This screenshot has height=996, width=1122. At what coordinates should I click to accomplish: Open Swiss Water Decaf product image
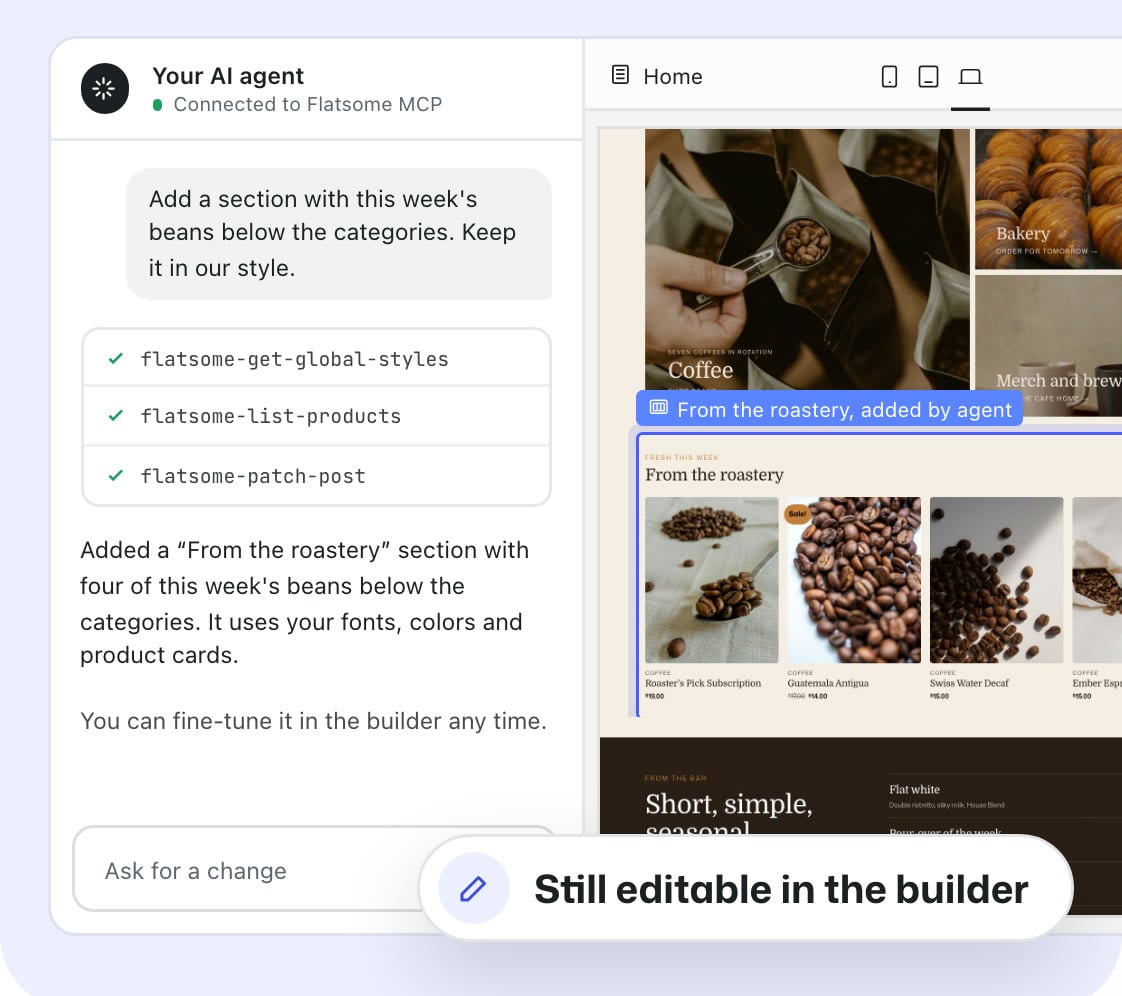pyautogui.click(x=996, y=580)
